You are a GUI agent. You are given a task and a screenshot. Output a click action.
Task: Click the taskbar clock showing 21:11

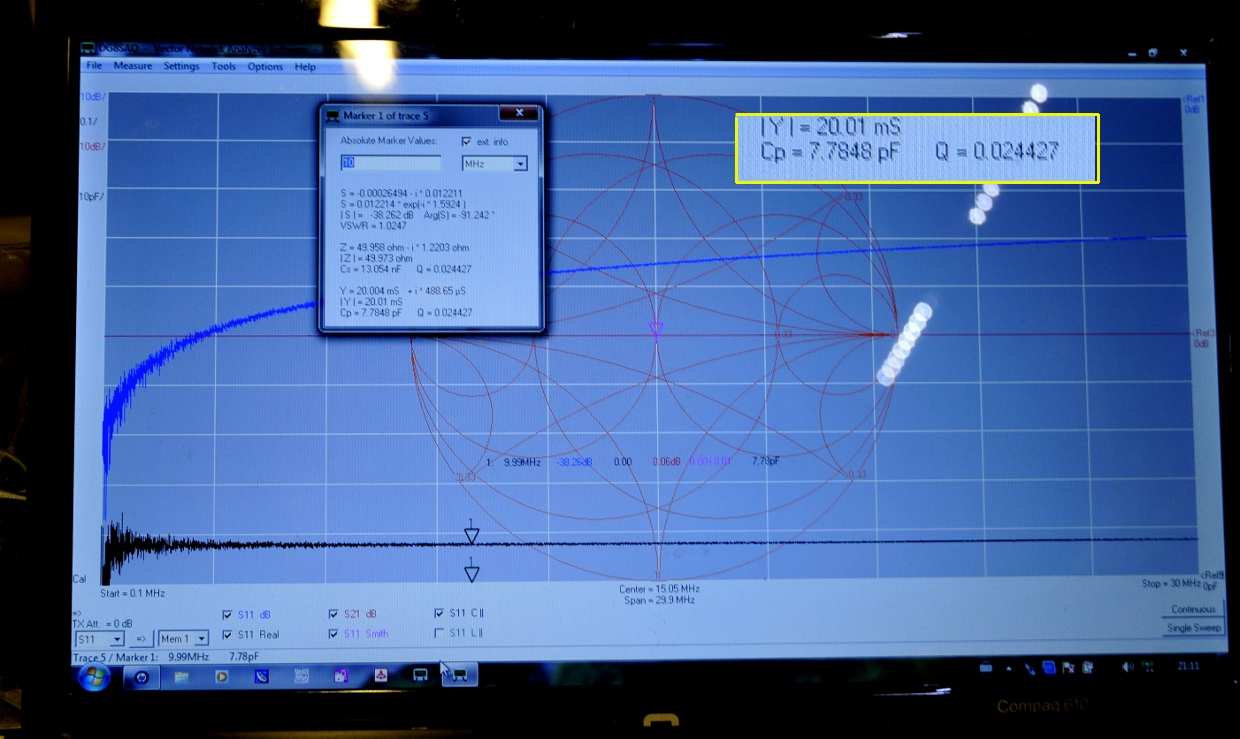click(x=1187, y=666)
